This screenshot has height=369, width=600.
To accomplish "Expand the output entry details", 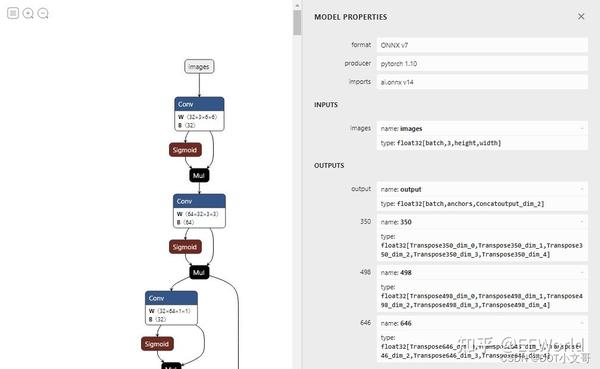I will 582,189.
